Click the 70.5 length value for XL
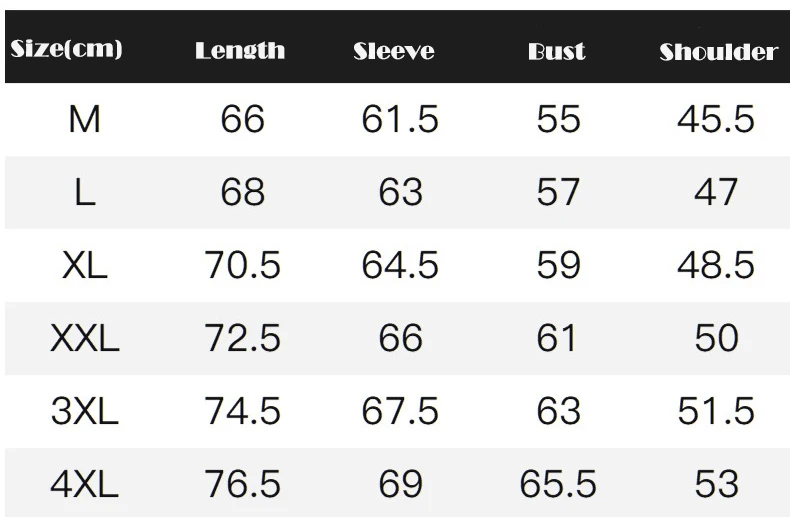790x517 pixels. tap(242, 265)
